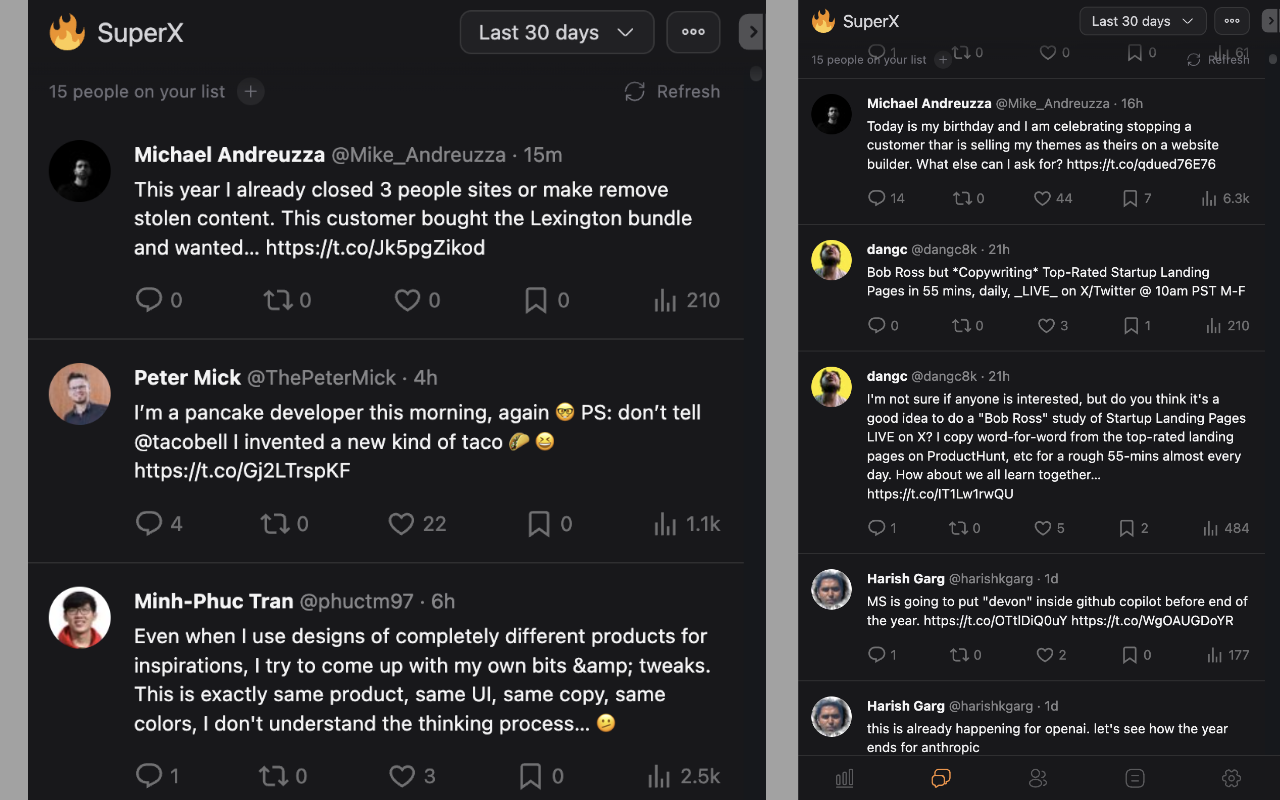Open analytics via the bar chart icon

[x=844, y=777]
